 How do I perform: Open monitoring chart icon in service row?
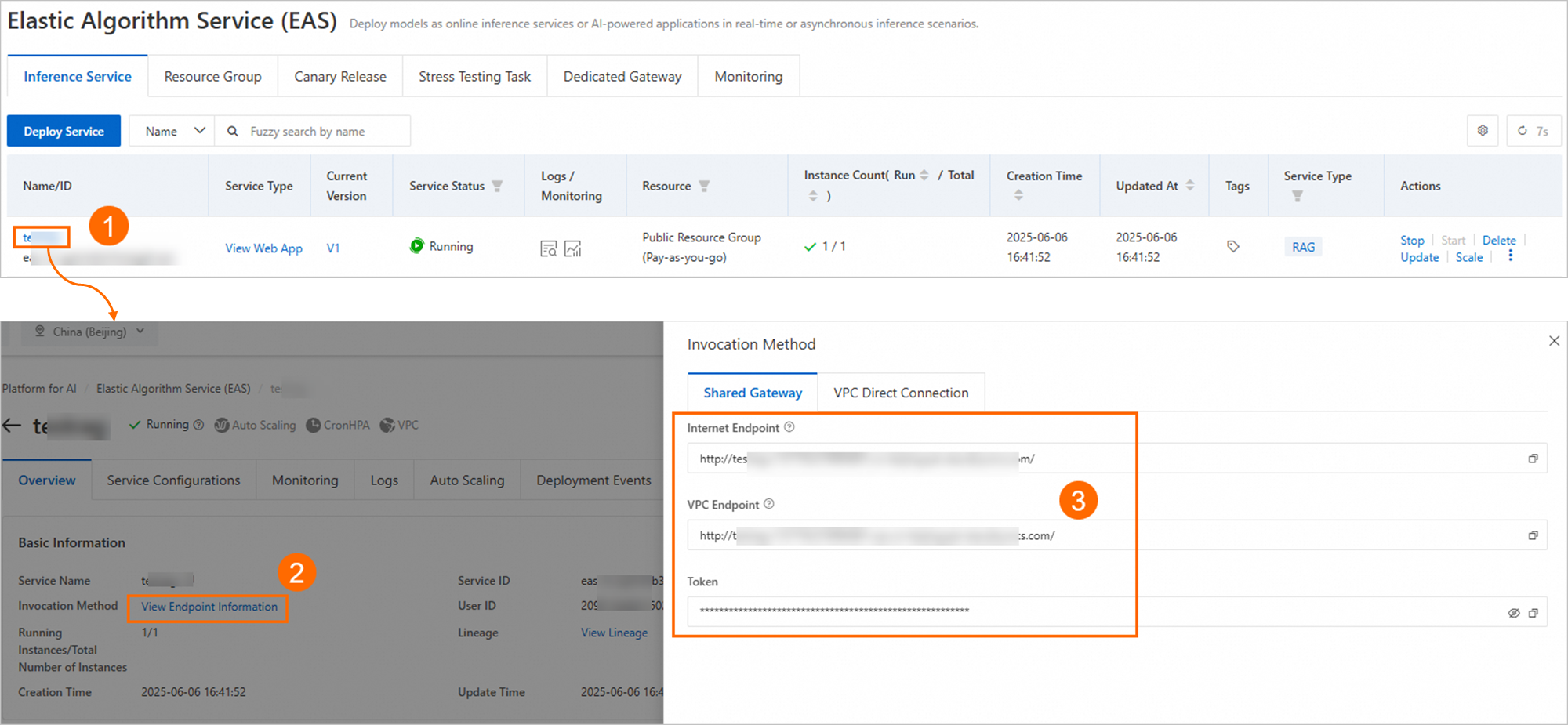tap(573, 249)
